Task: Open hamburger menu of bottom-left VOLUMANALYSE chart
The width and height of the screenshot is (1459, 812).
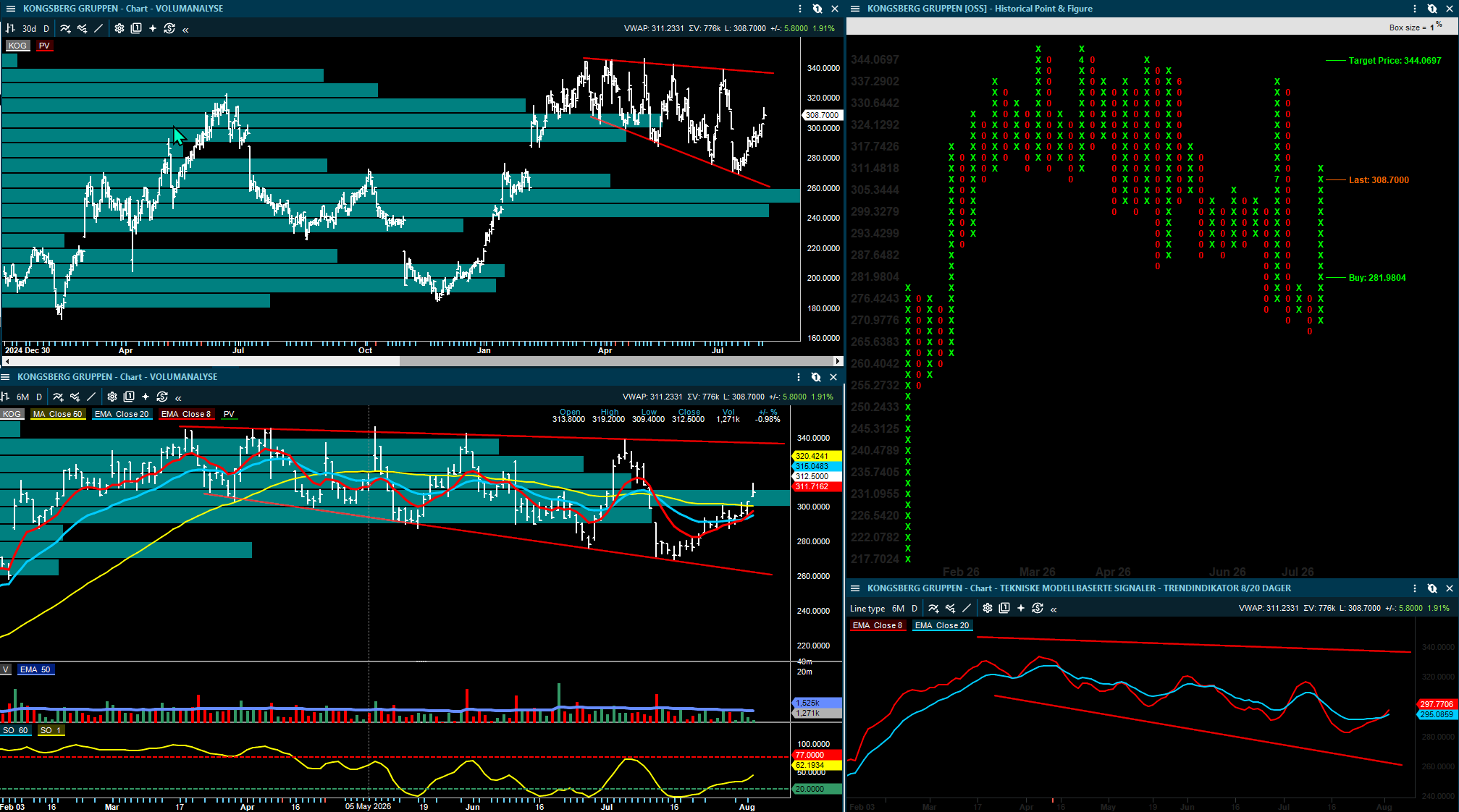Action: pyautogui.click(x=5, y=377)
